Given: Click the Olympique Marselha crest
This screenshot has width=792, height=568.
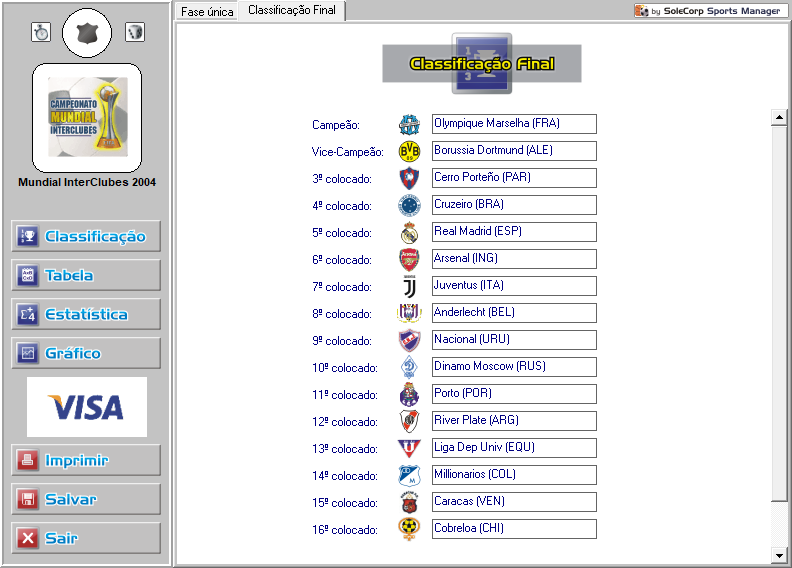Looking at the screenshot, I should click(409, 125).
